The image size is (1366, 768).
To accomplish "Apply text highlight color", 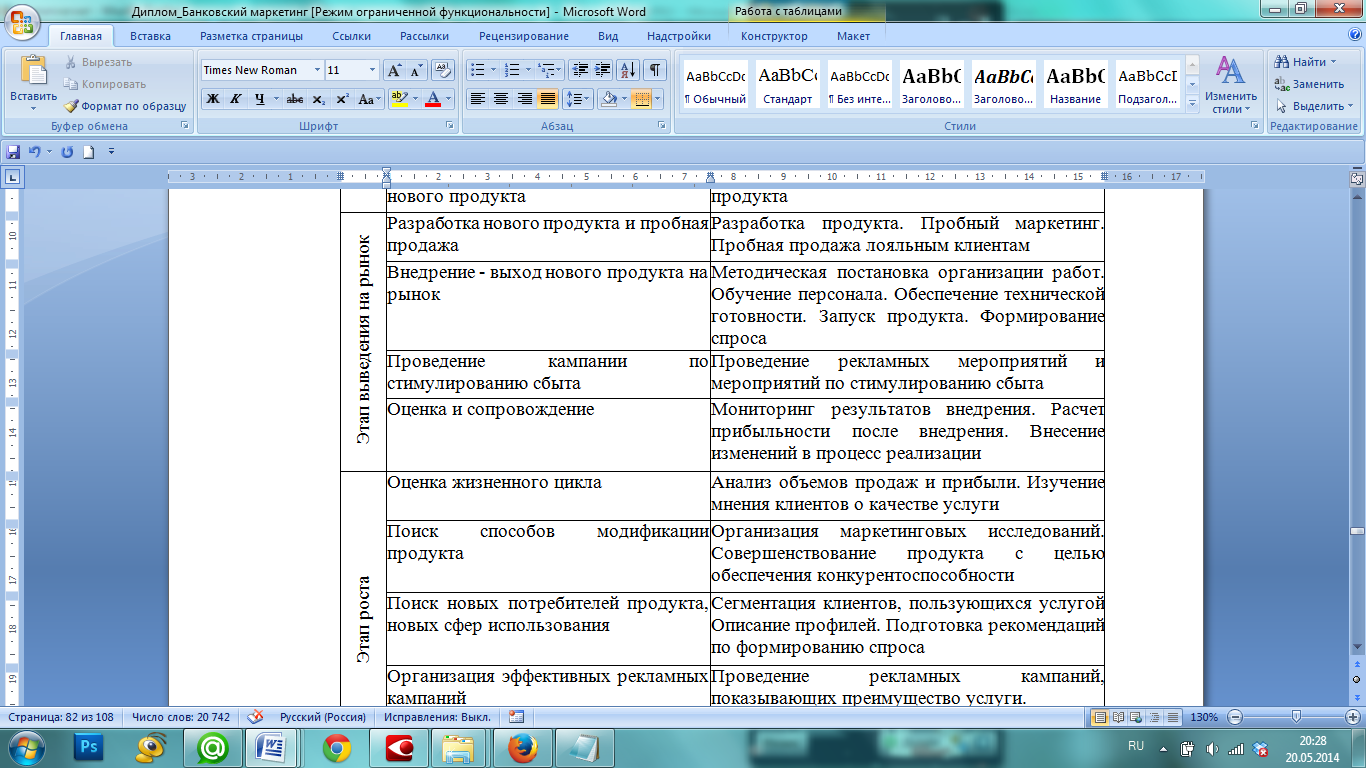I will coord(399,99).
